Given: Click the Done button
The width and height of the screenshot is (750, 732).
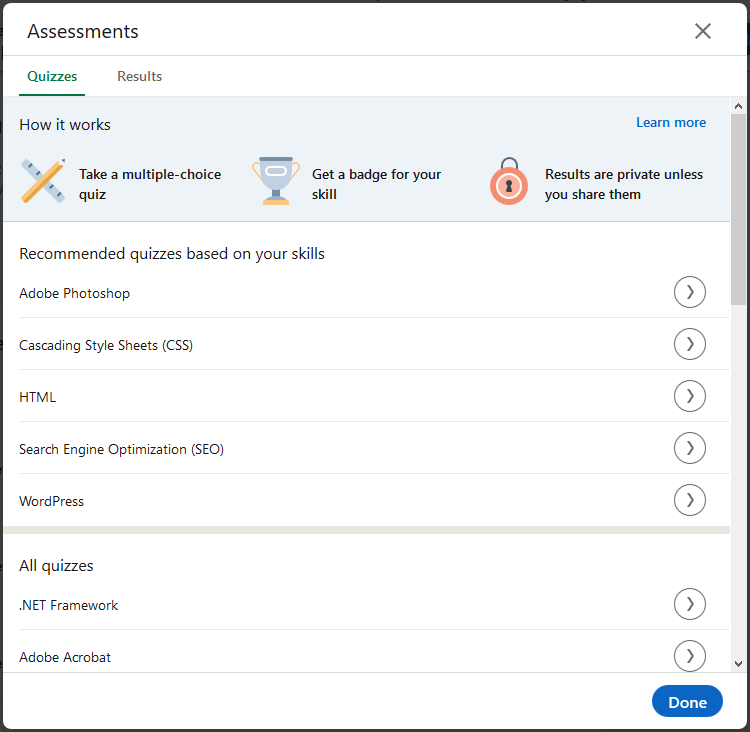Looking at the screenshot, I should click(687, 701).
